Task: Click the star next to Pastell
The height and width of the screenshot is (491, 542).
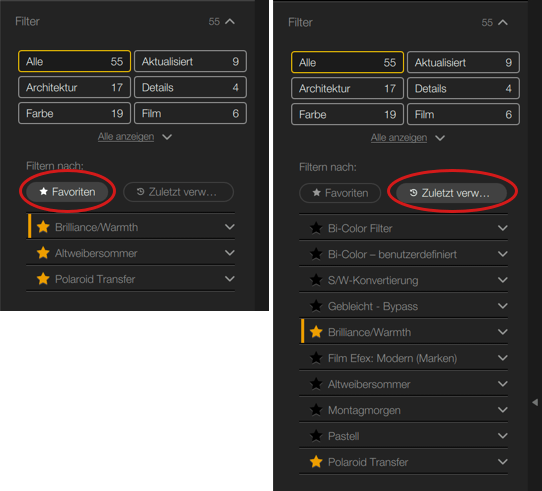Action: pyautogui.click(x=316, y=436)
